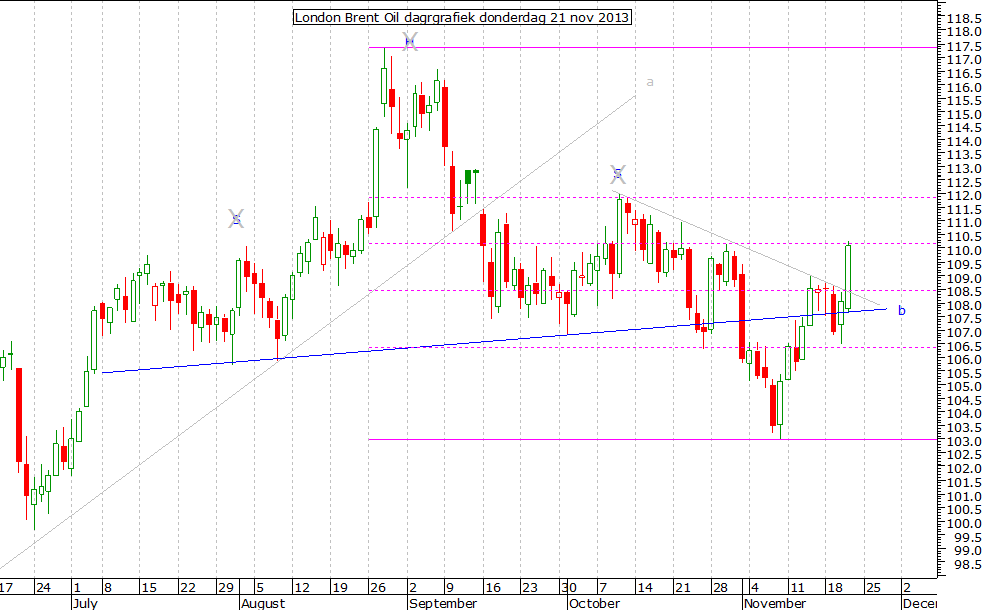Screen dimensions: 985x610
Task: Click date label 8 in July
Action: coord(108,588)
